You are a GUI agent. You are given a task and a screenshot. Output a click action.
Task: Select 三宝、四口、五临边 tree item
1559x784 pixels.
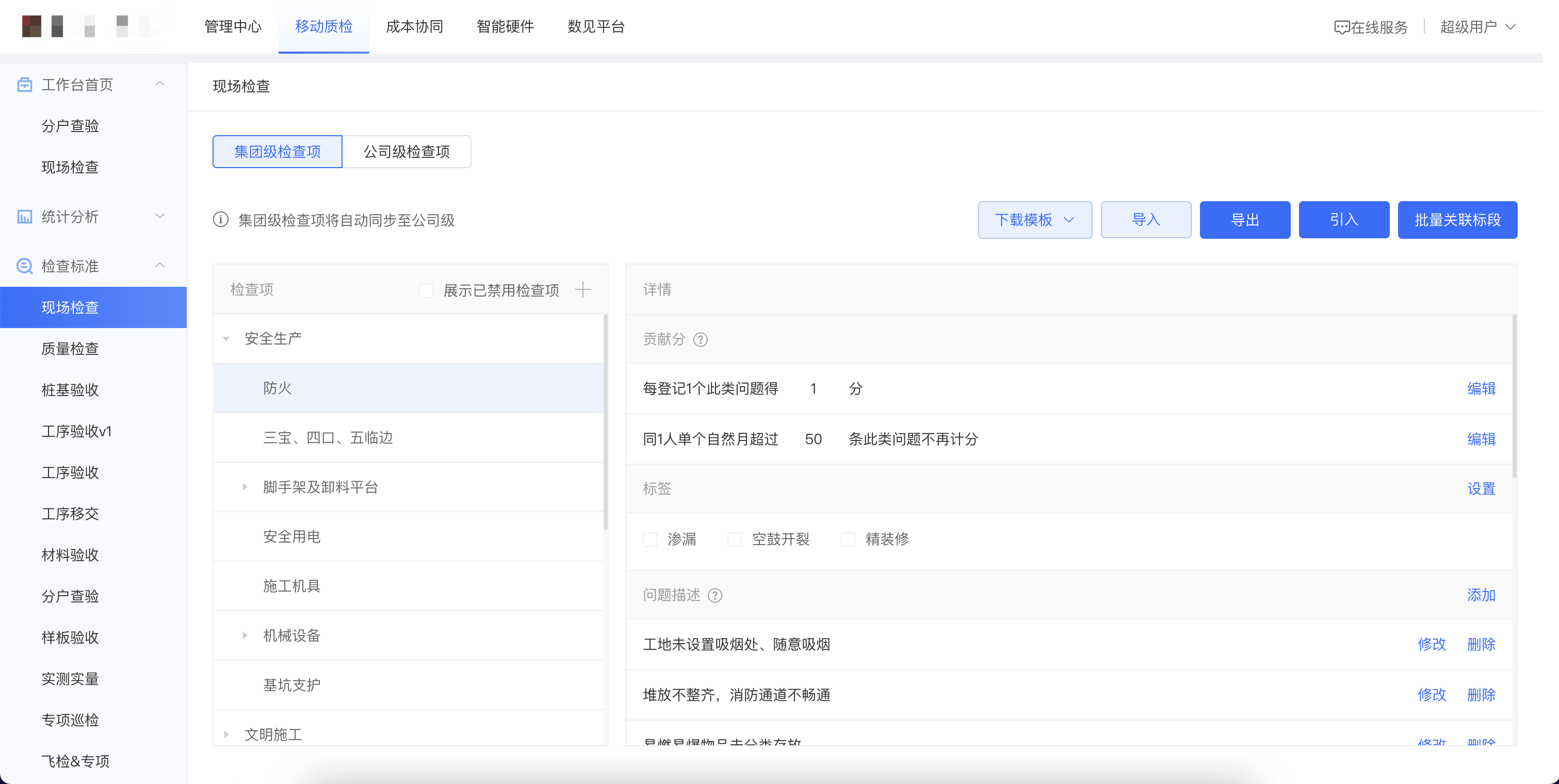click(409, 437)
